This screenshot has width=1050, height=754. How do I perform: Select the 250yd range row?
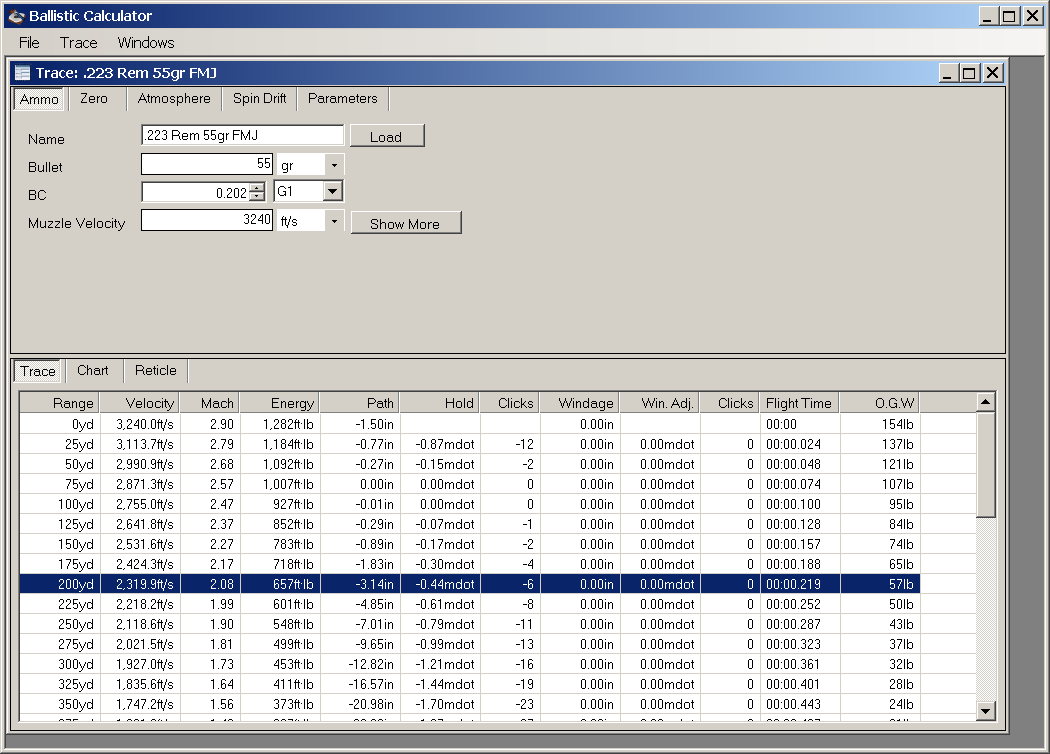click(x=469, y=624)
